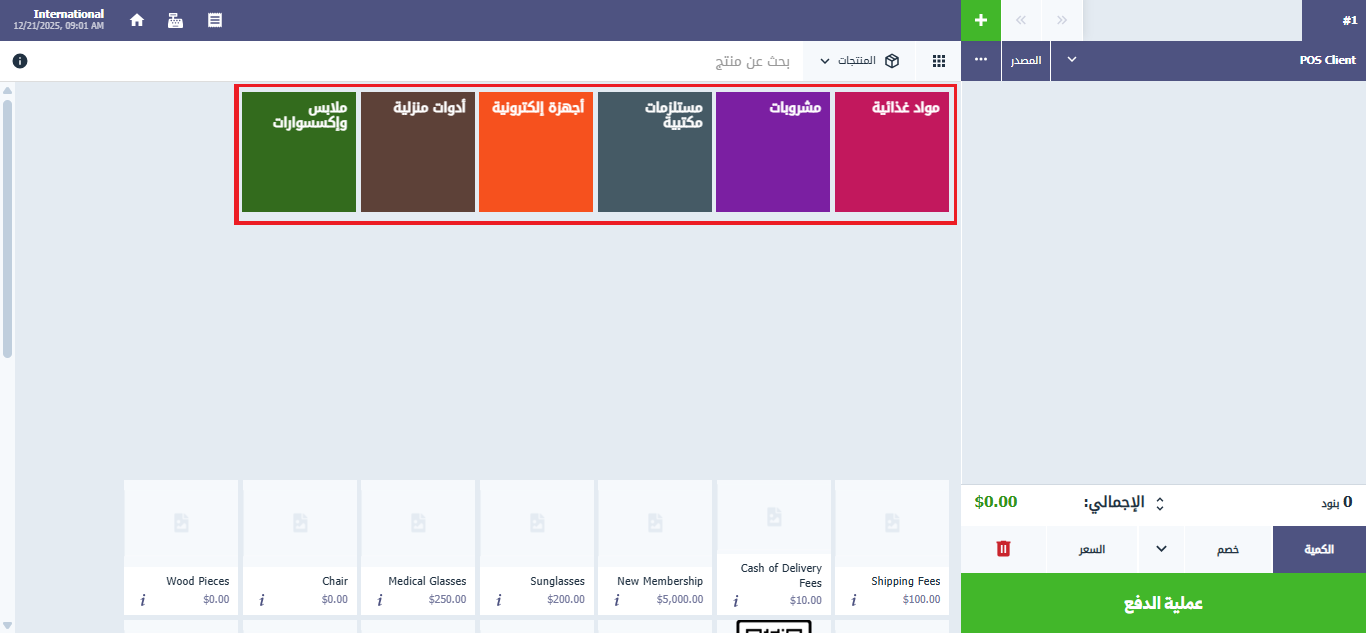This screenshot has height=633, width=1366.
Task: Open the invoices list icon in header
Action: [215, 20]
